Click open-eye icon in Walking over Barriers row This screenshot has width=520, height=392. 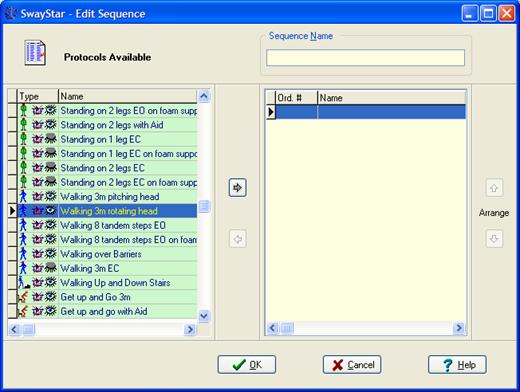click(51, 254)
